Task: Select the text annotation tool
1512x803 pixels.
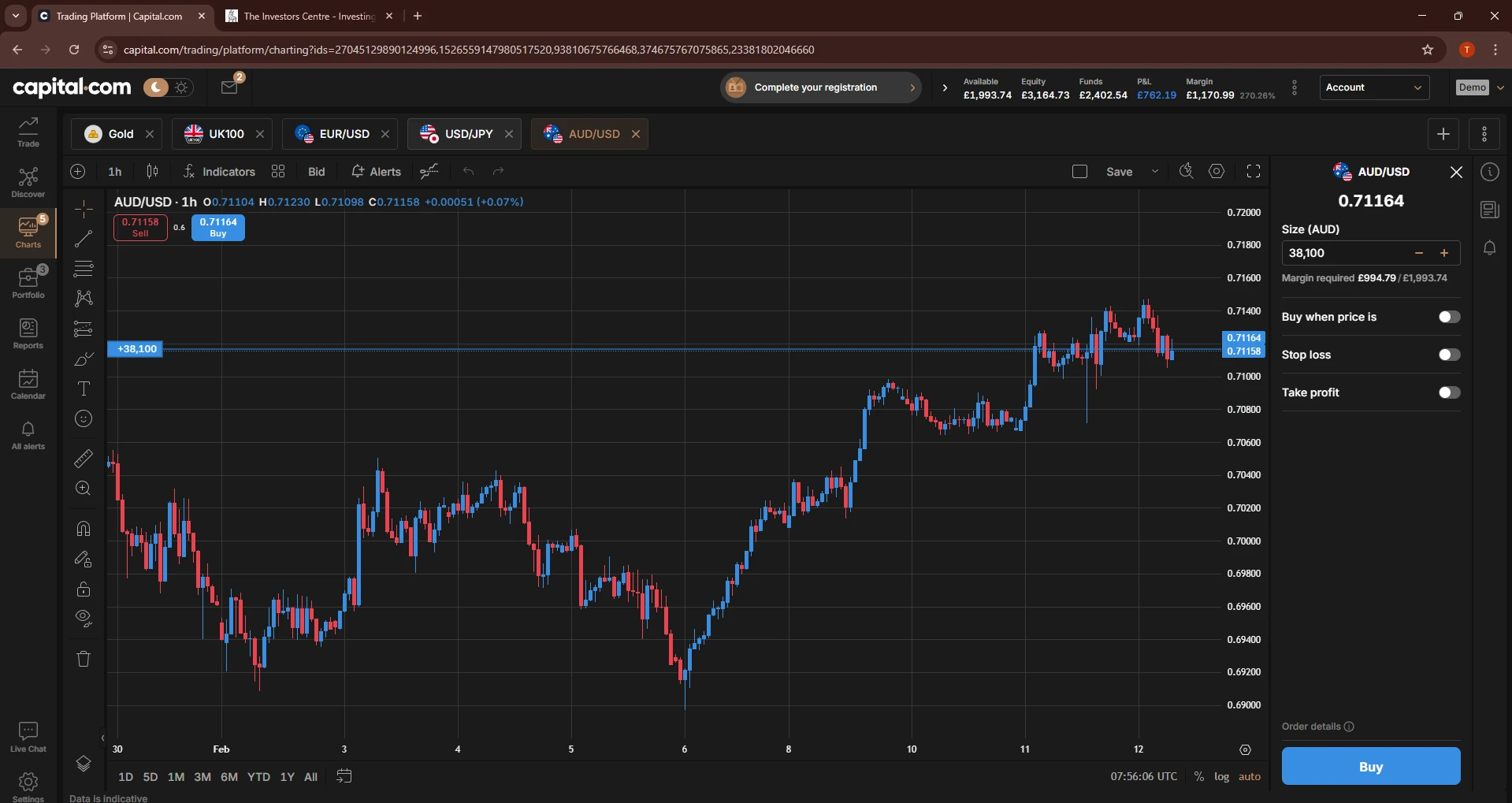Action: tap(84, 388)
